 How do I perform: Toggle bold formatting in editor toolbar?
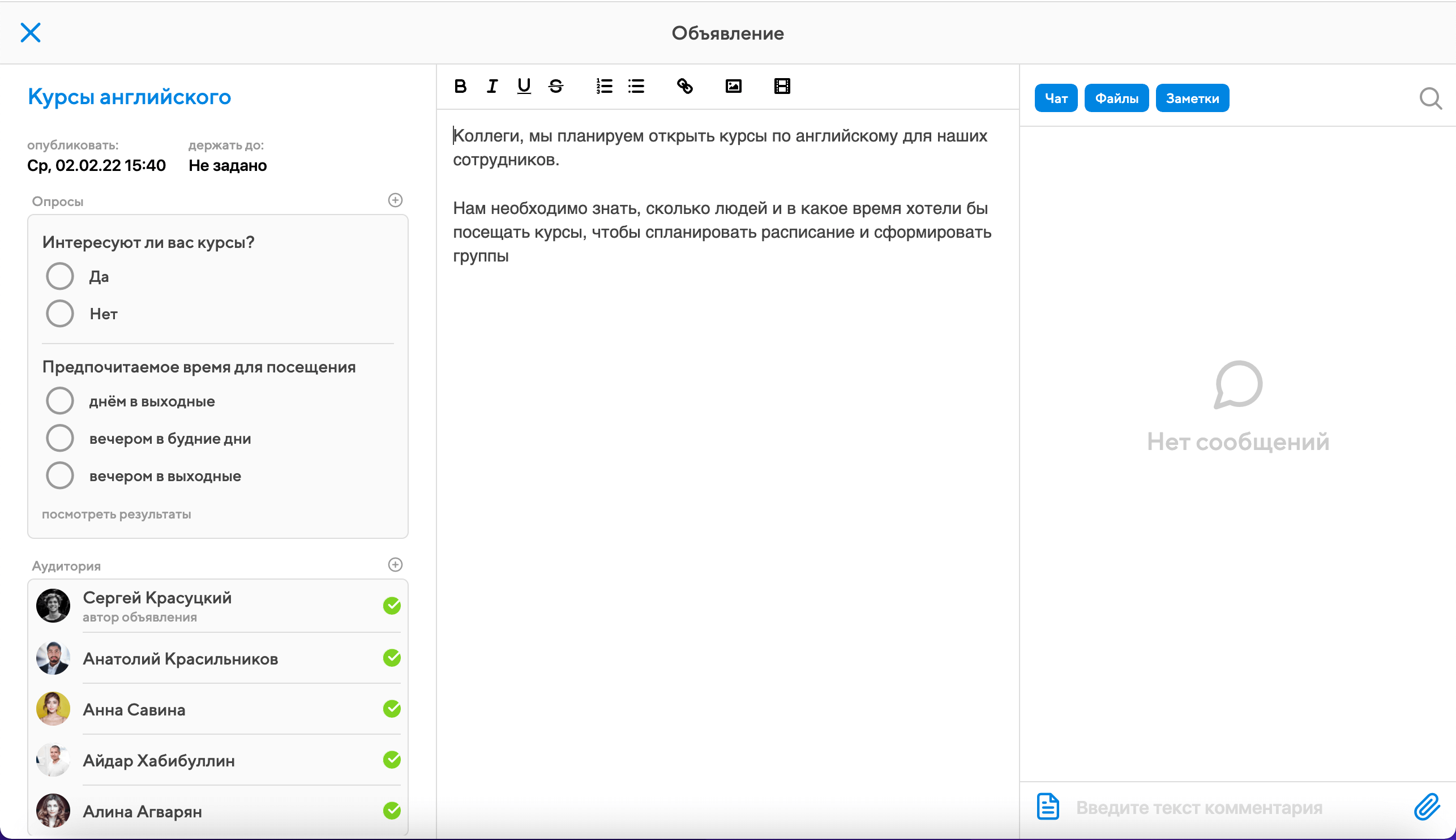point(460,87)
